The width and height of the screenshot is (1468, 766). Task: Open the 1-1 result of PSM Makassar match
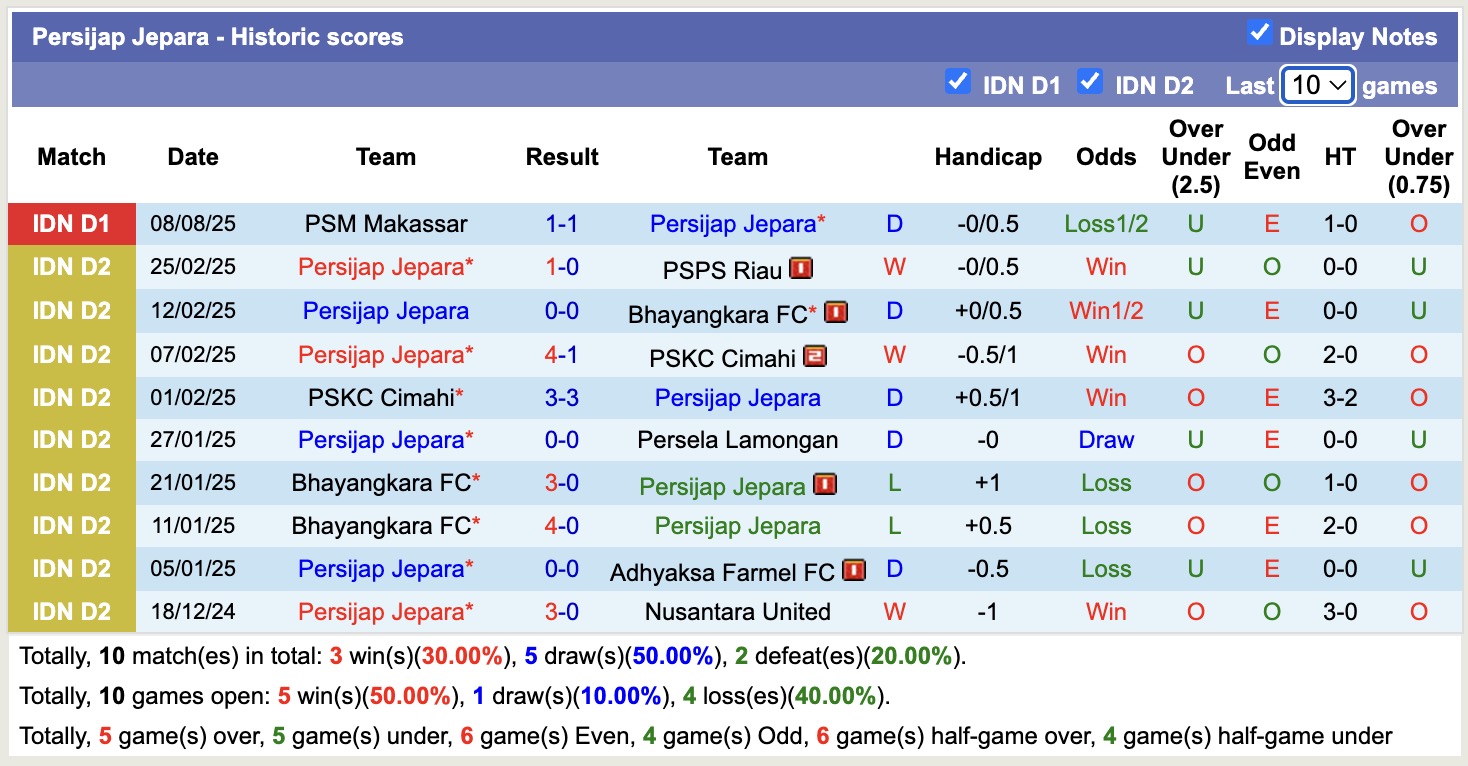pyautogui.click(x=562, y=224)
